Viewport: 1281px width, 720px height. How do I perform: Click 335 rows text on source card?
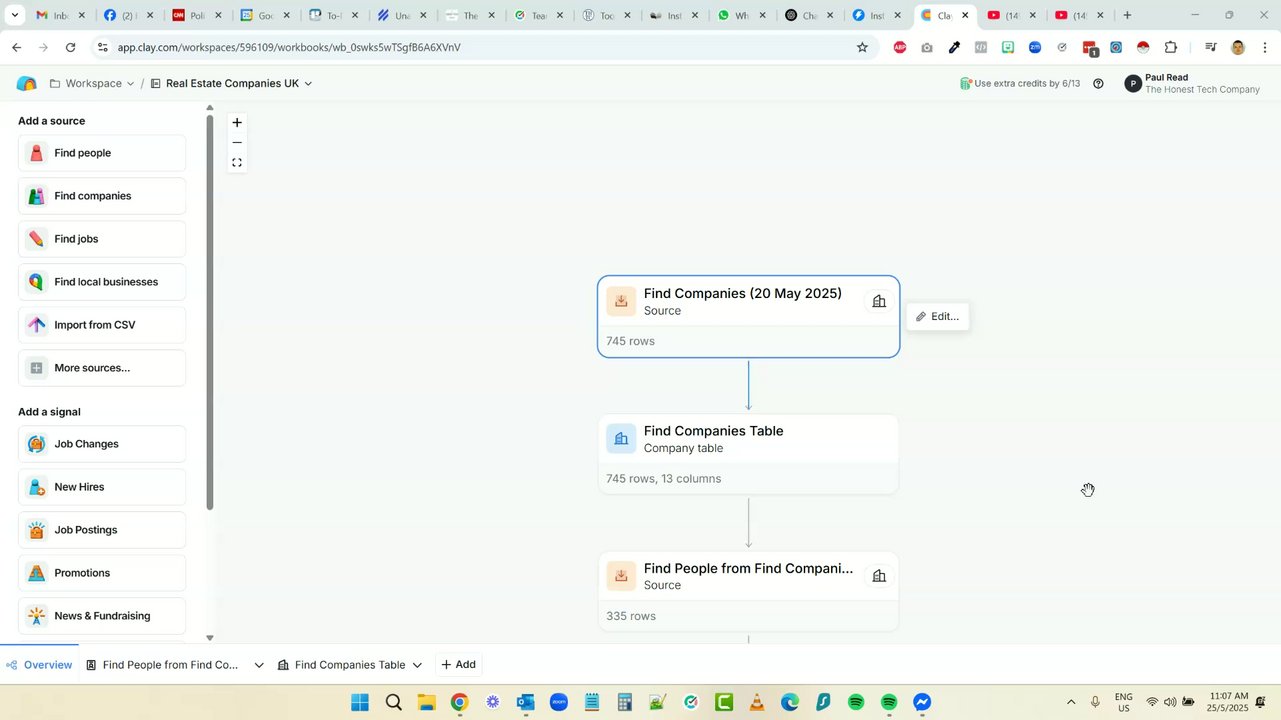[631, 616]
